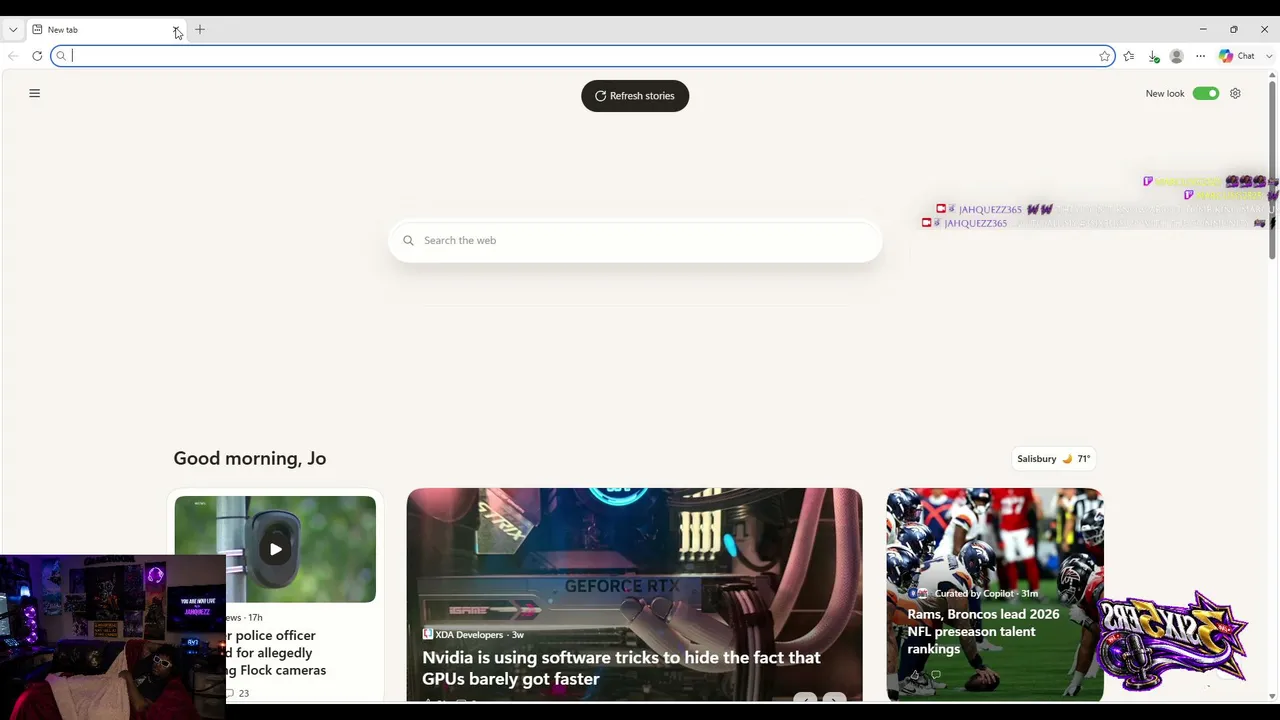This screenshot has height=720, width=1280.
Task: Open the Favorites list icon
Action: [1129, 56]
